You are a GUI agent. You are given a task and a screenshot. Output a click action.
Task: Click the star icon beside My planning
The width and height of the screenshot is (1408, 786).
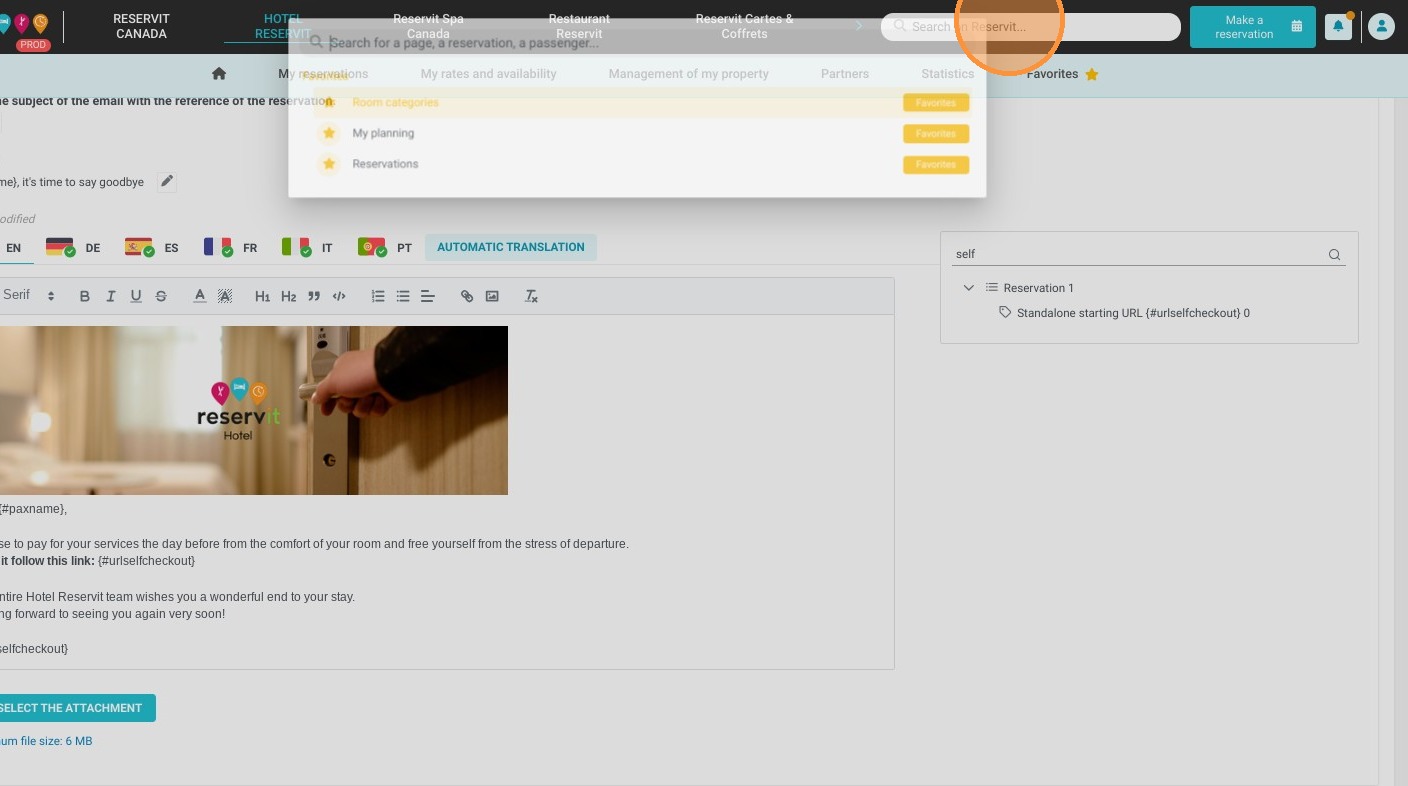click(x=329, y=133)
